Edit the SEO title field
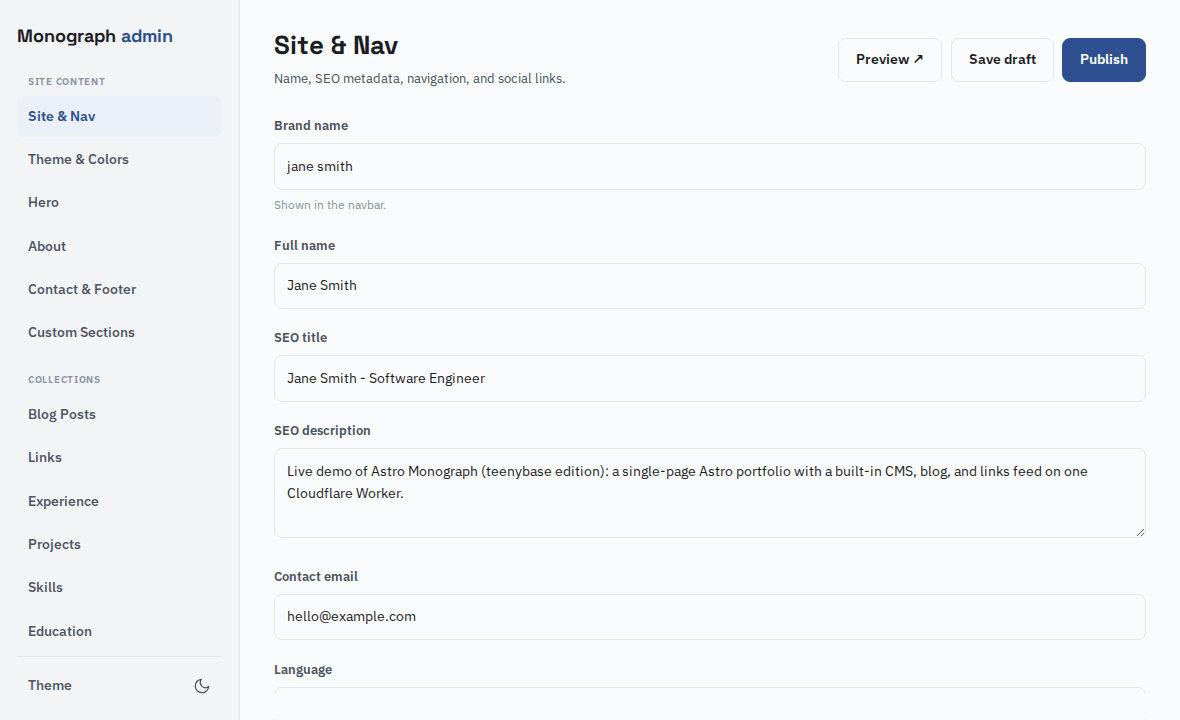 coord(710,378)
